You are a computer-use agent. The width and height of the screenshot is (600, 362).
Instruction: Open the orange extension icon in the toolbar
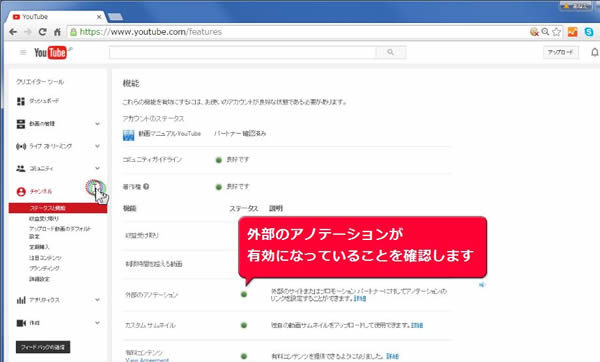(572, 32)
